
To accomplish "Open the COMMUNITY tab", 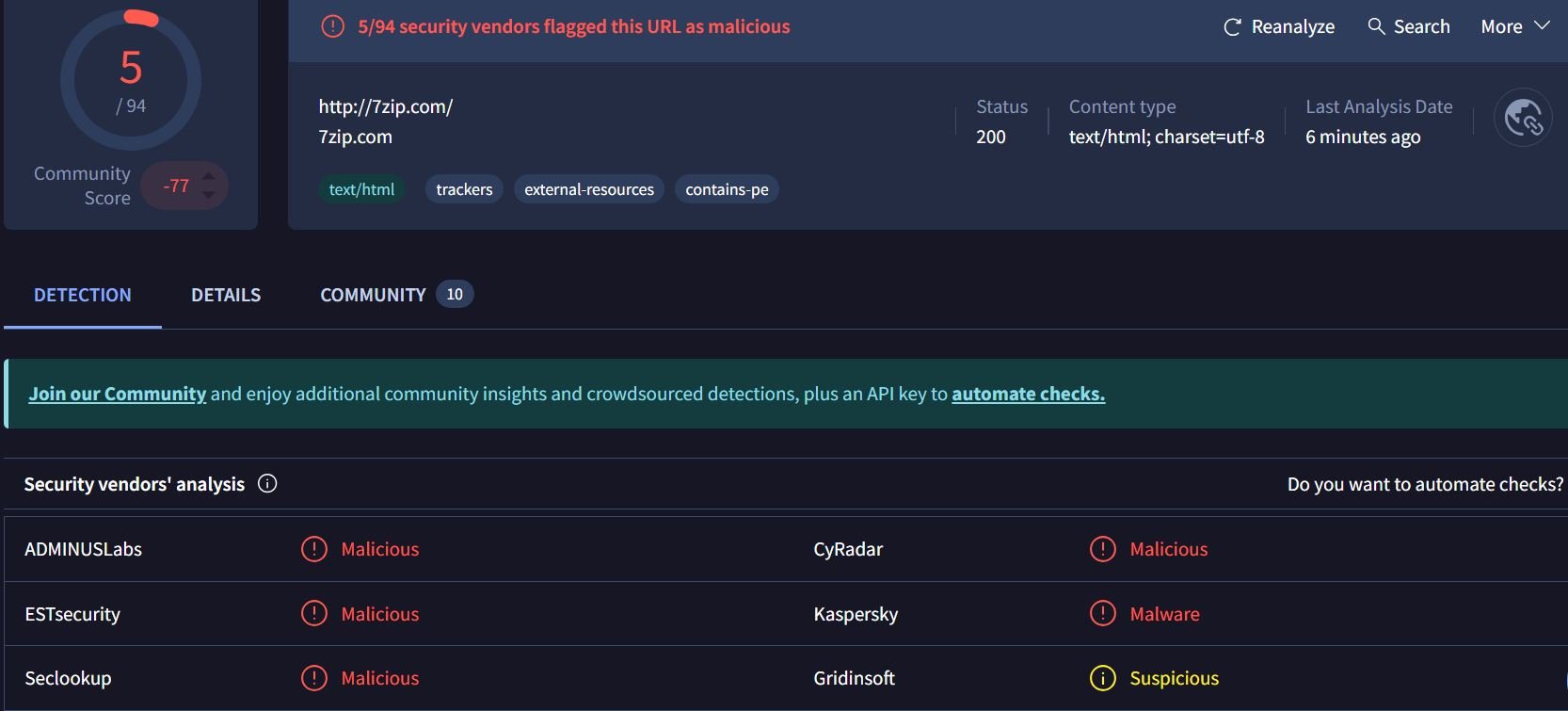I will point(373,295).
